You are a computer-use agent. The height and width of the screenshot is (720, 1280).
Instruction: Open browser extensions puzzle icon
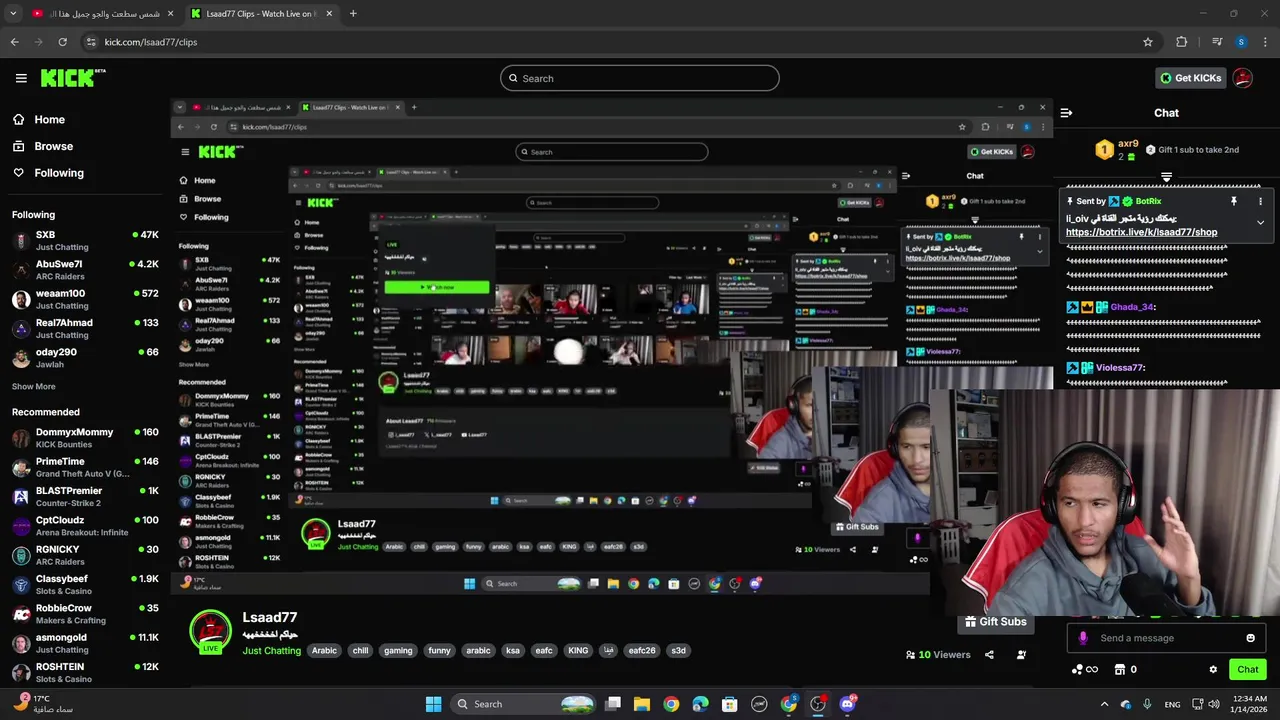pos(1182,42)
